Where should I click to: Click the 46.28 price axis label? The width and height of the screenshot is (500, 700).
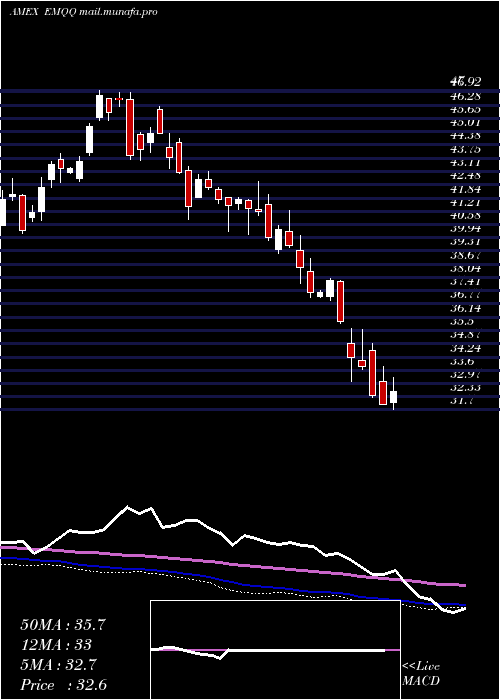(465, 96)
